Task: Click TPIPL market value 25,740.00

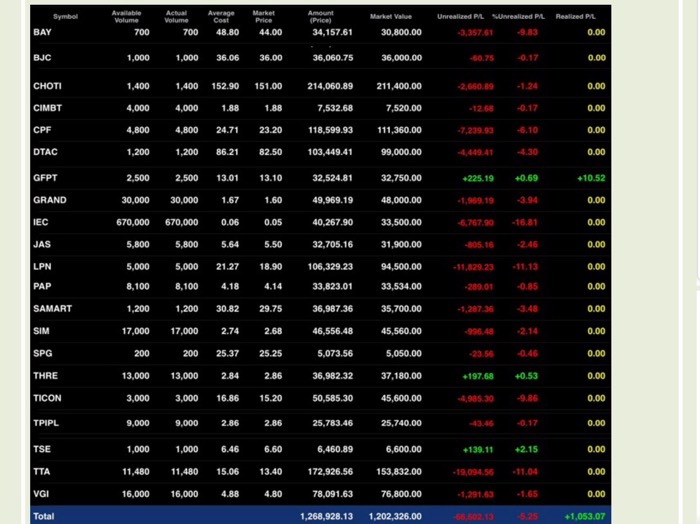Action: [401, 423]
